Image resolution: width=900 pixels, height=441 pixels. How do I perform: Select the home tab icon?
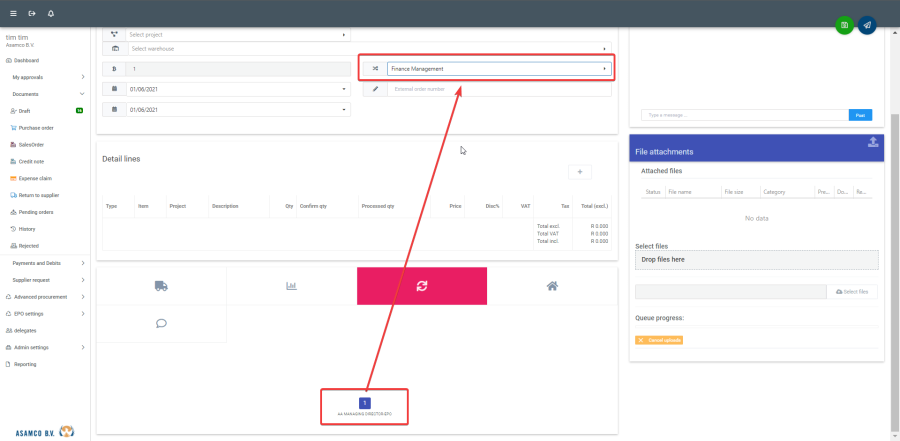coord(551,286)
